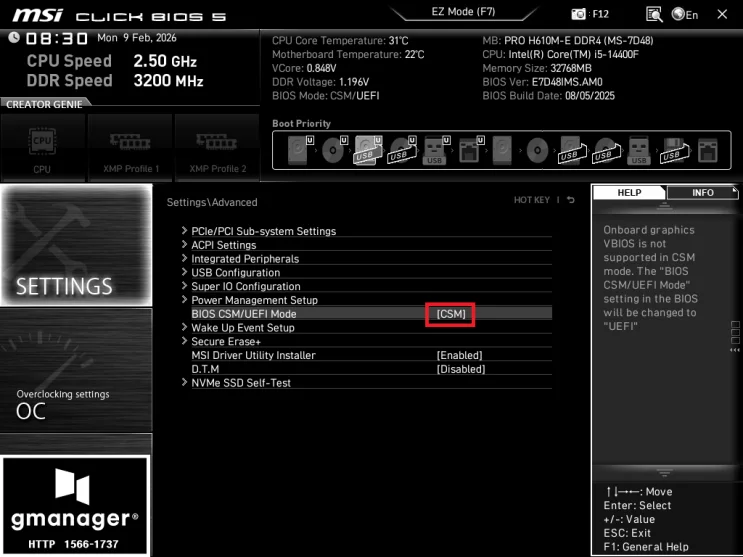Switch to EZ Mode (F7)
This screenshot has height=557, width=743.
pyautogui.click(x=463, y=12)
